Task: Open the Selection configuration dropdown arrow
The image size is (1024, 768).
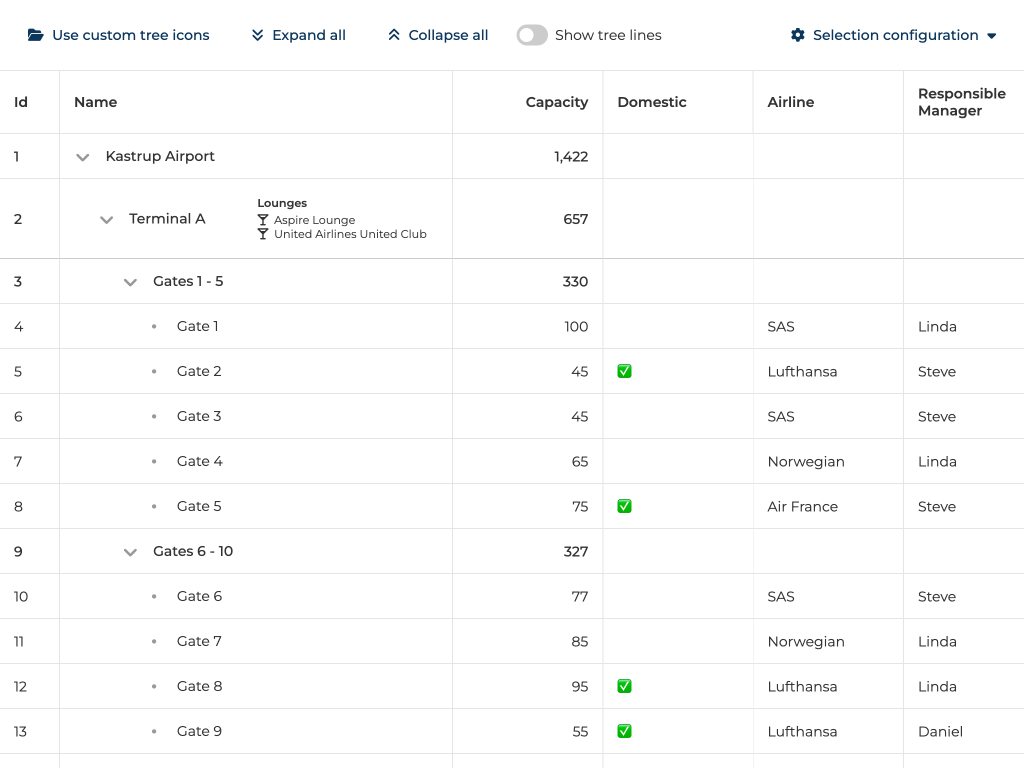Action: (x=992, y=36)
